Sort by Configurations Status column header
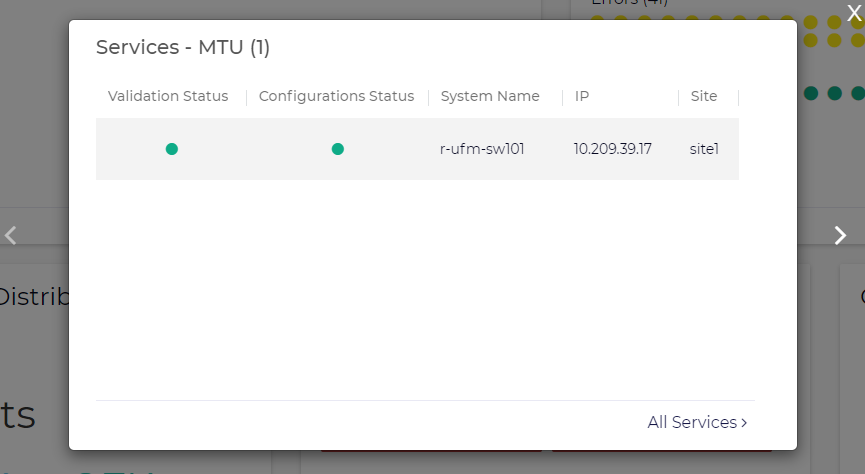865x474 pixels. [336, 97]
